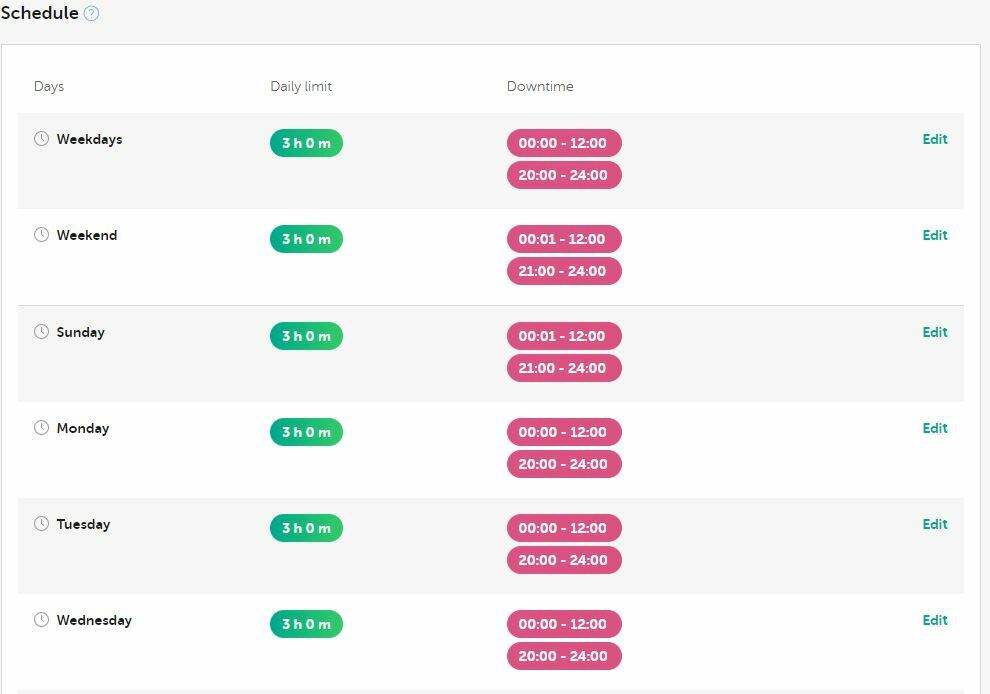
Task: Select Monday's 20:00 - 24:00 downtime pill
Action: pyautogui.click(x=564, y=464)
